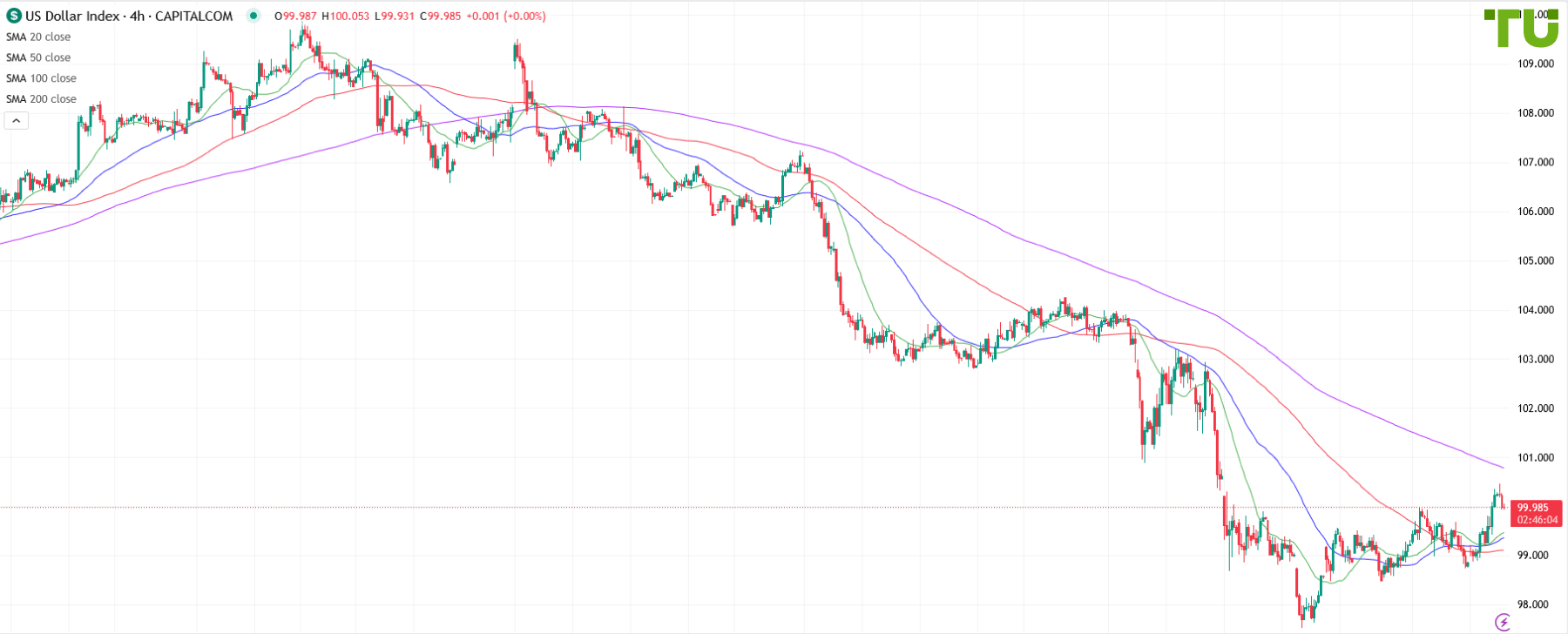Select the SMA 20 close indicator
The width and height of the screenshot is (1568, 634).
[38, 37]
